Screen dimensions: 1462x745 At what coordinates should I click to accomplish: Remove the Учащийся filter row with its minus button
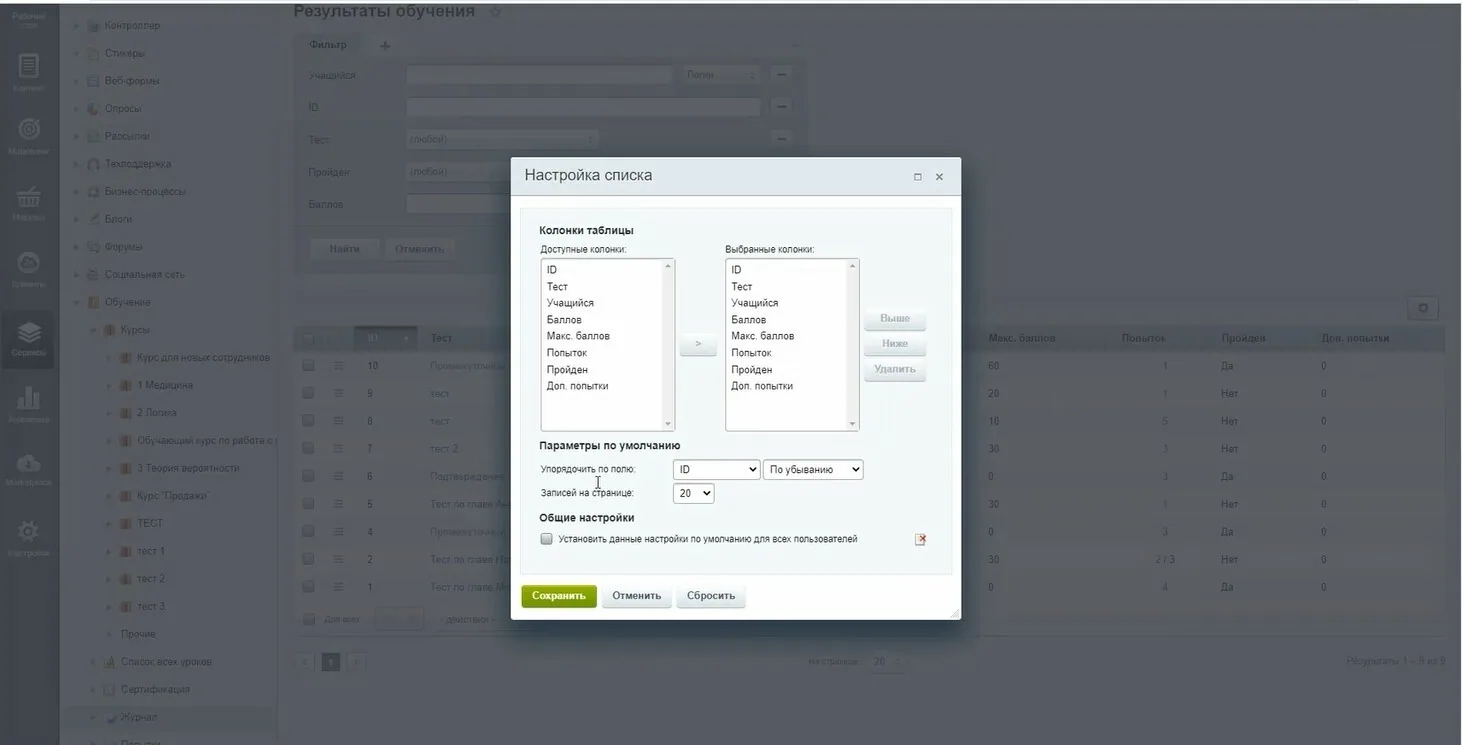[x=782, y=75]
